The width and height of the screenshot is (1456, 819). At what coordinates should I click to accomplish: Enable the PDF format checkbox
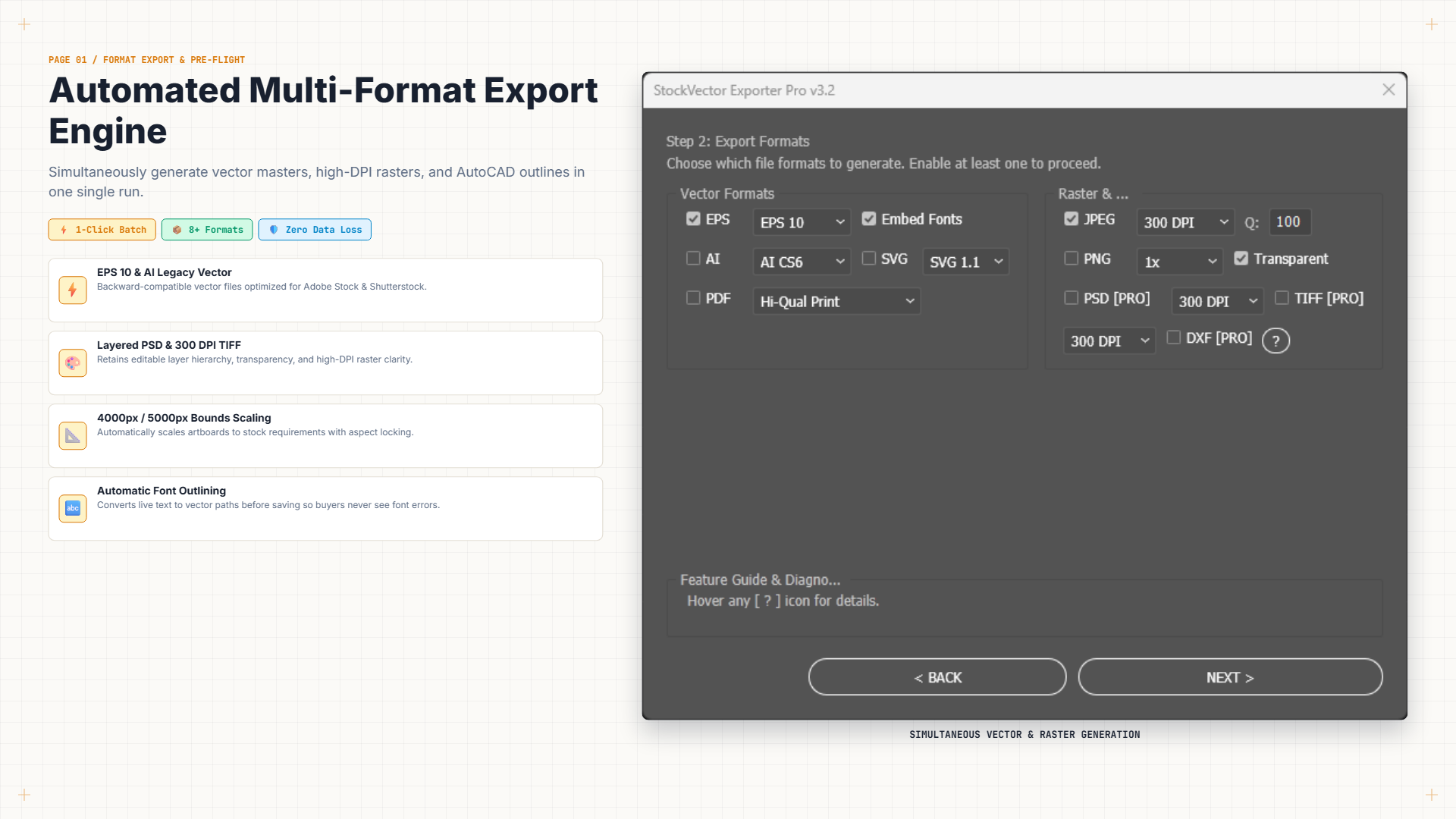tap(693, 298)
